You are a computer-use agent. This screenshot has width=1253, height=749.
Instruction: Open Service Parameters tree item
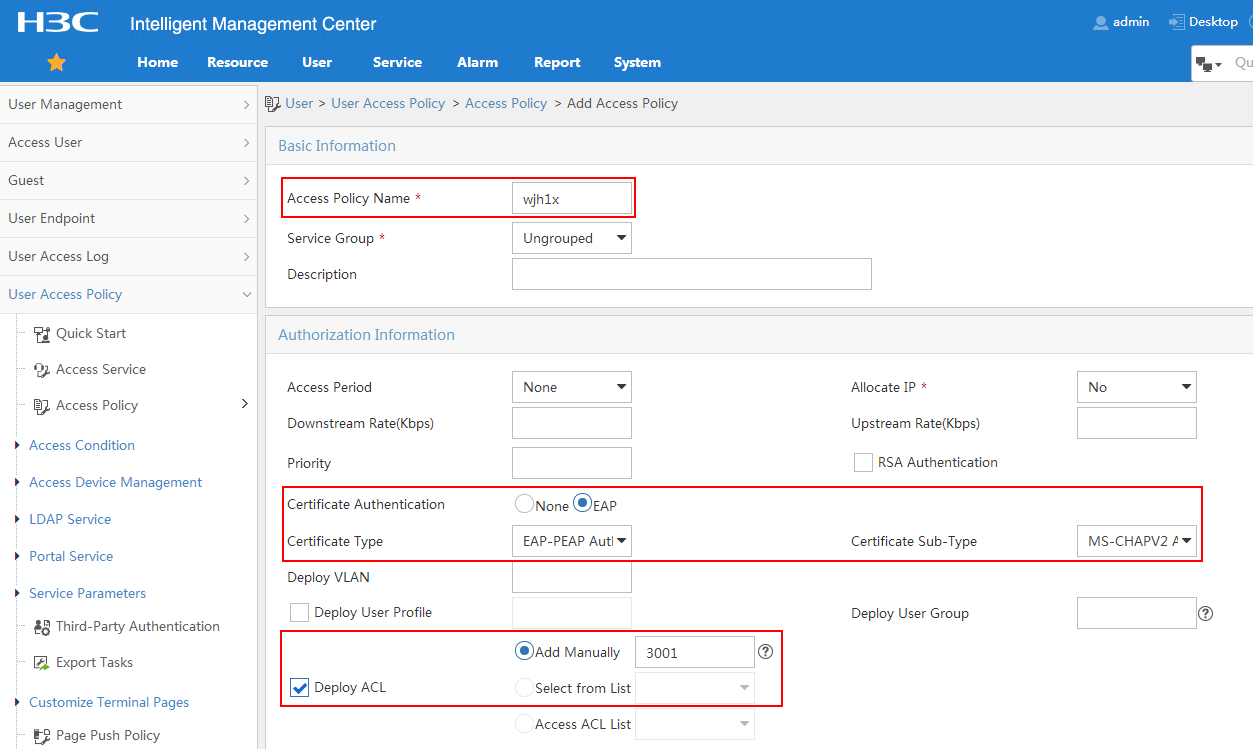(x=87, y=593)
